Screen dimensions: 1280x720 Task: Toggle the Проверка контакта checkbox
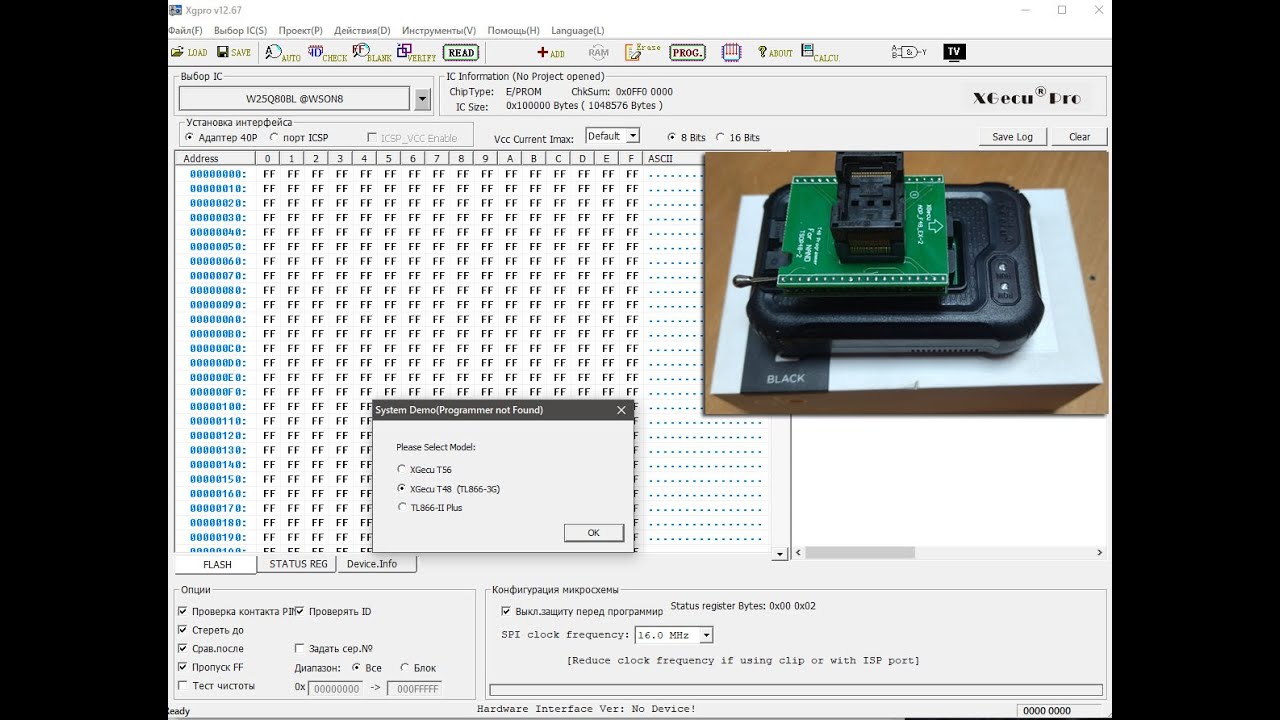(x=182, y=611)
